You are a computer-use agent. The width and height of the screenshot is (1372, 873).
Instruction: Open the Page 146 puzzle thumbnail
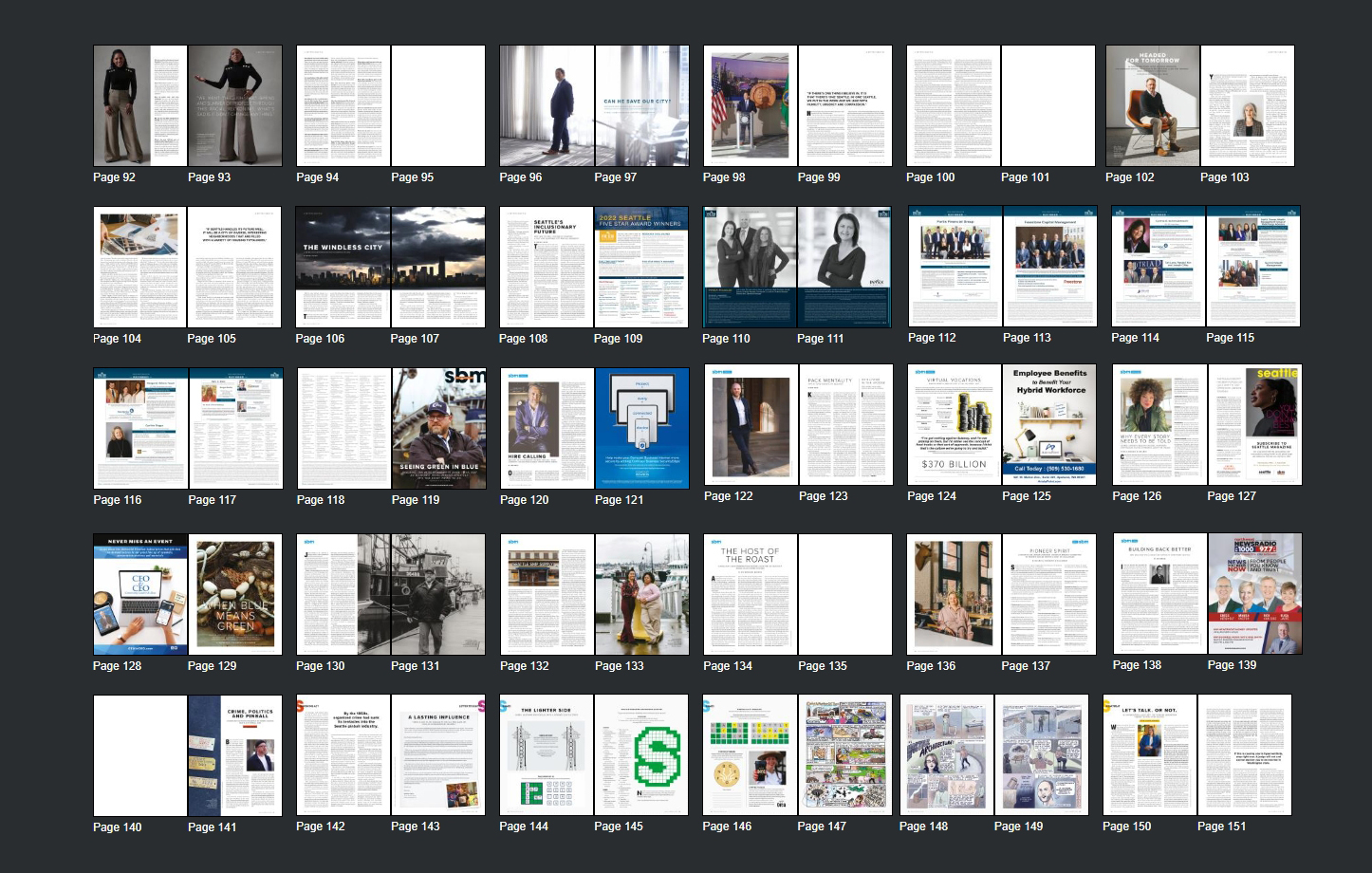click(x=750, y=755)
